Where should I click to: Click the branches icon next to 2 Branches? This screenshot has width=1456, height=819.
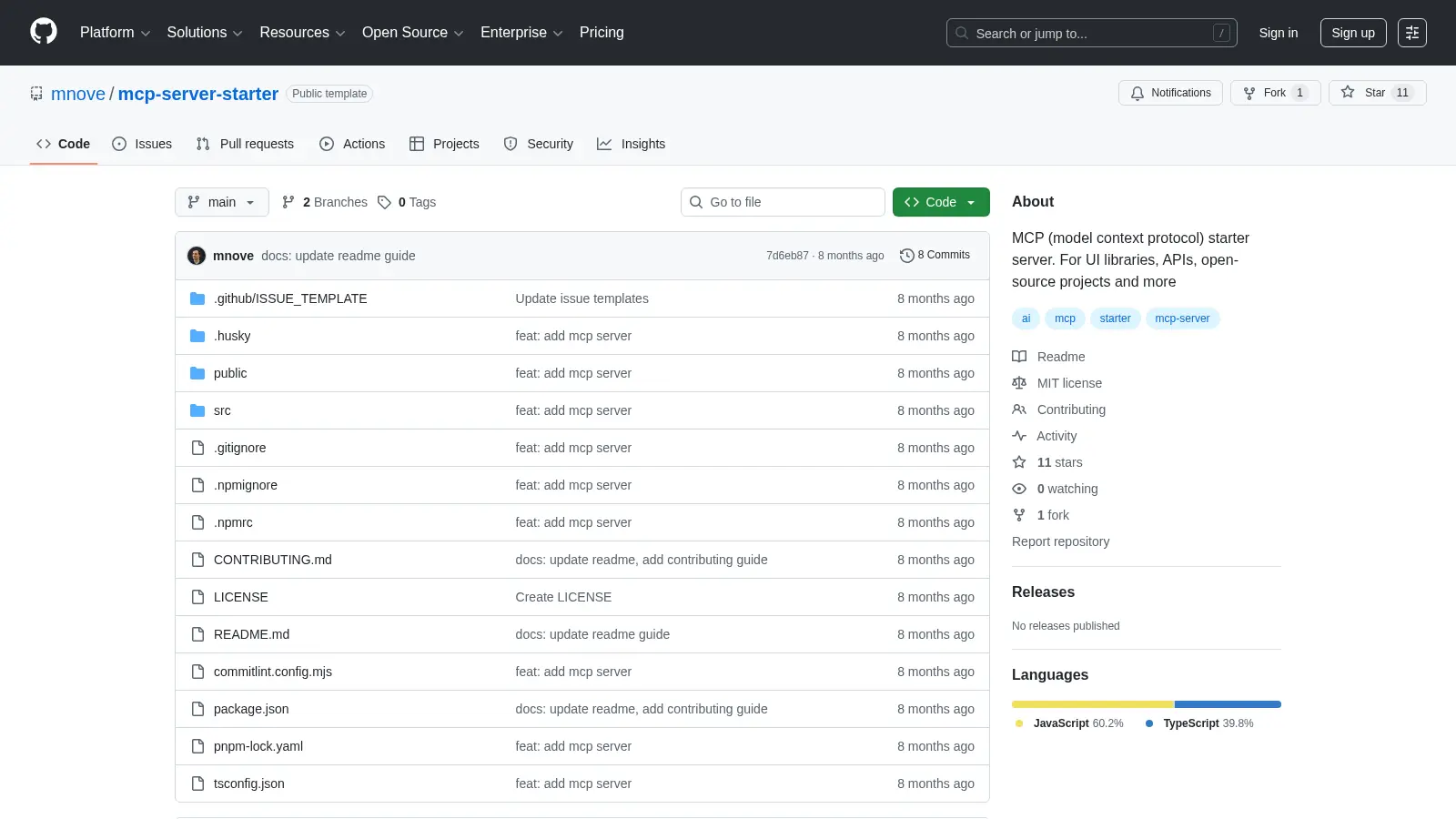point(288,202)
